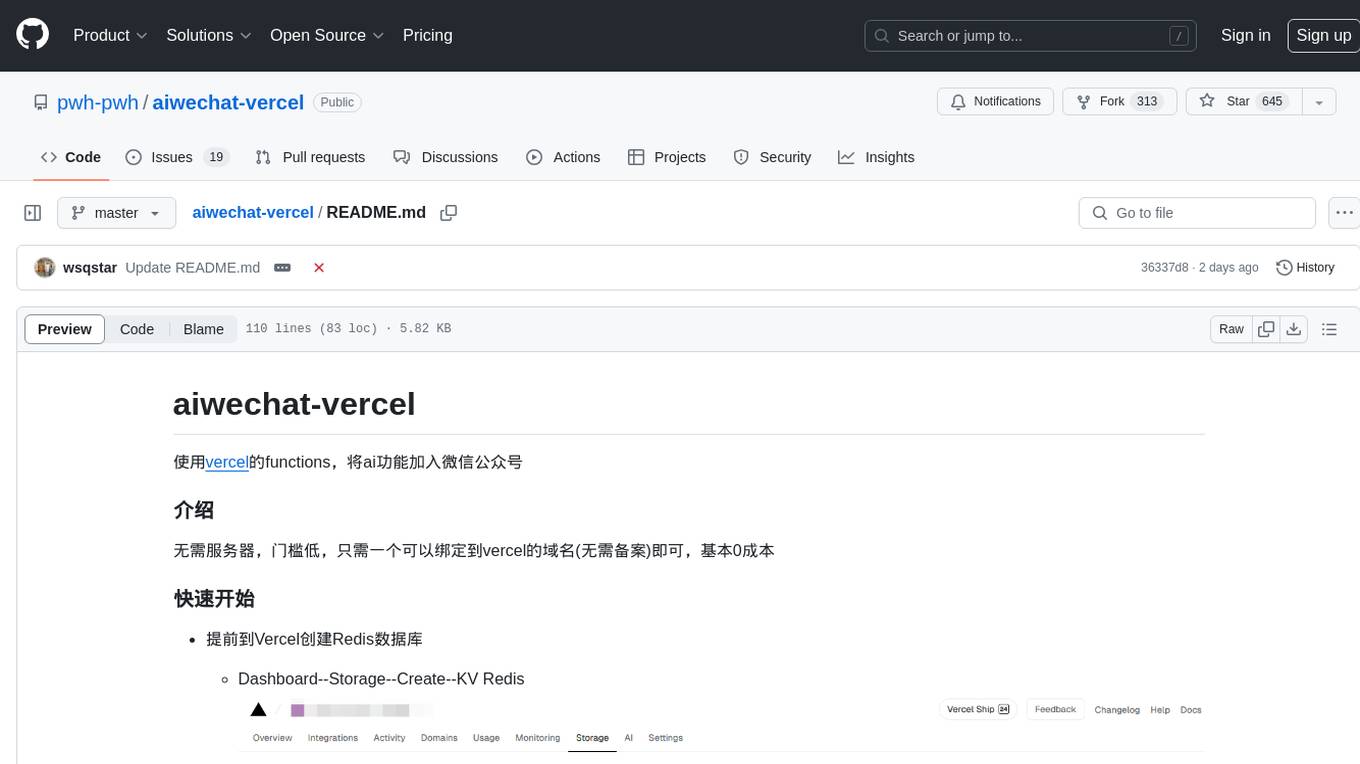The height and width of the screenshot is (764, 1360).
Task: Open the star lists dropdown arrow
Action: 1319,102
